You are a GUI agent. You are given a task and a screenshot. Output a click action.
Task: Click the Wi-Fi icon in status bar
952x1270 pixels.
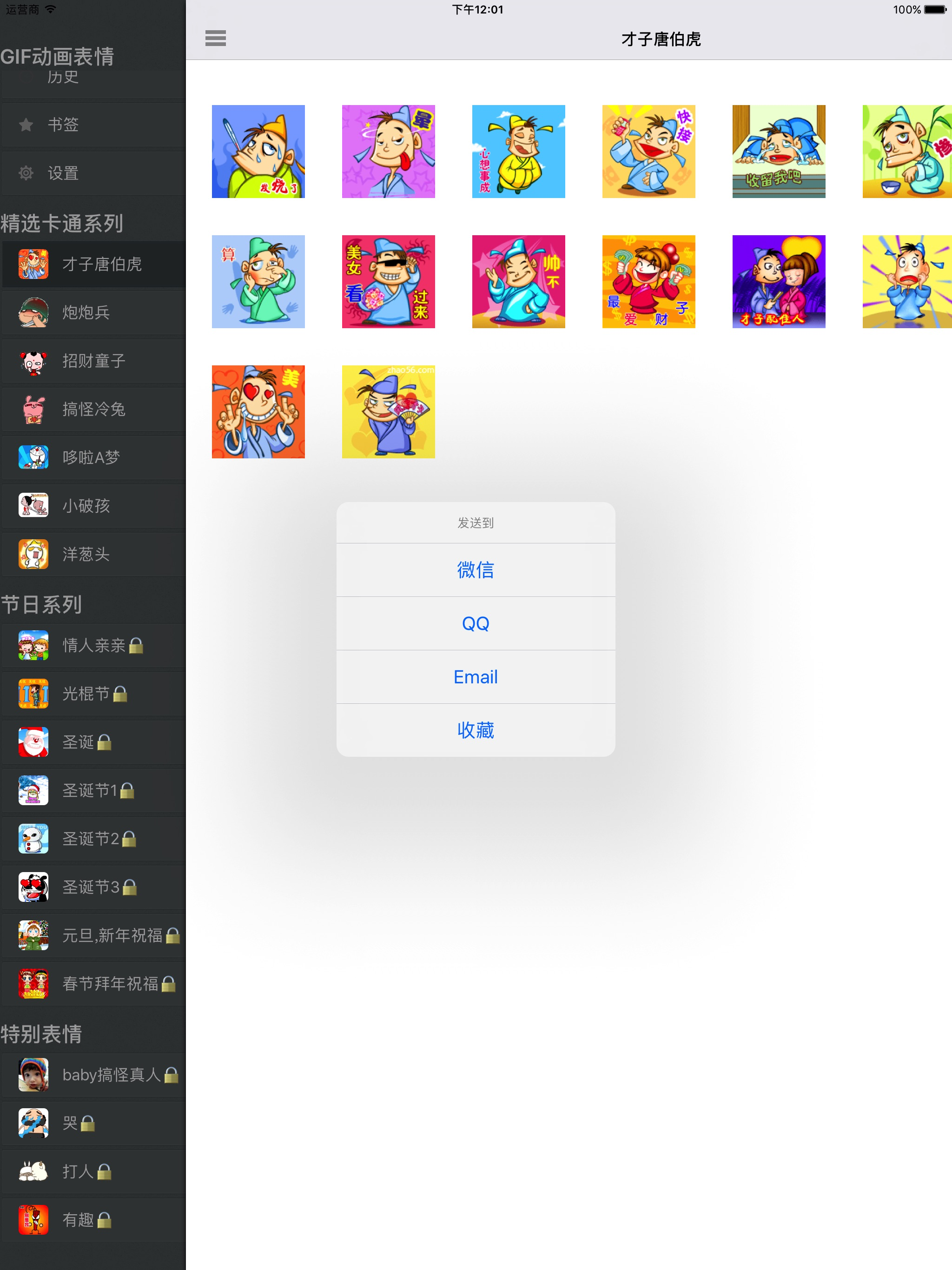tap(51, 9)
